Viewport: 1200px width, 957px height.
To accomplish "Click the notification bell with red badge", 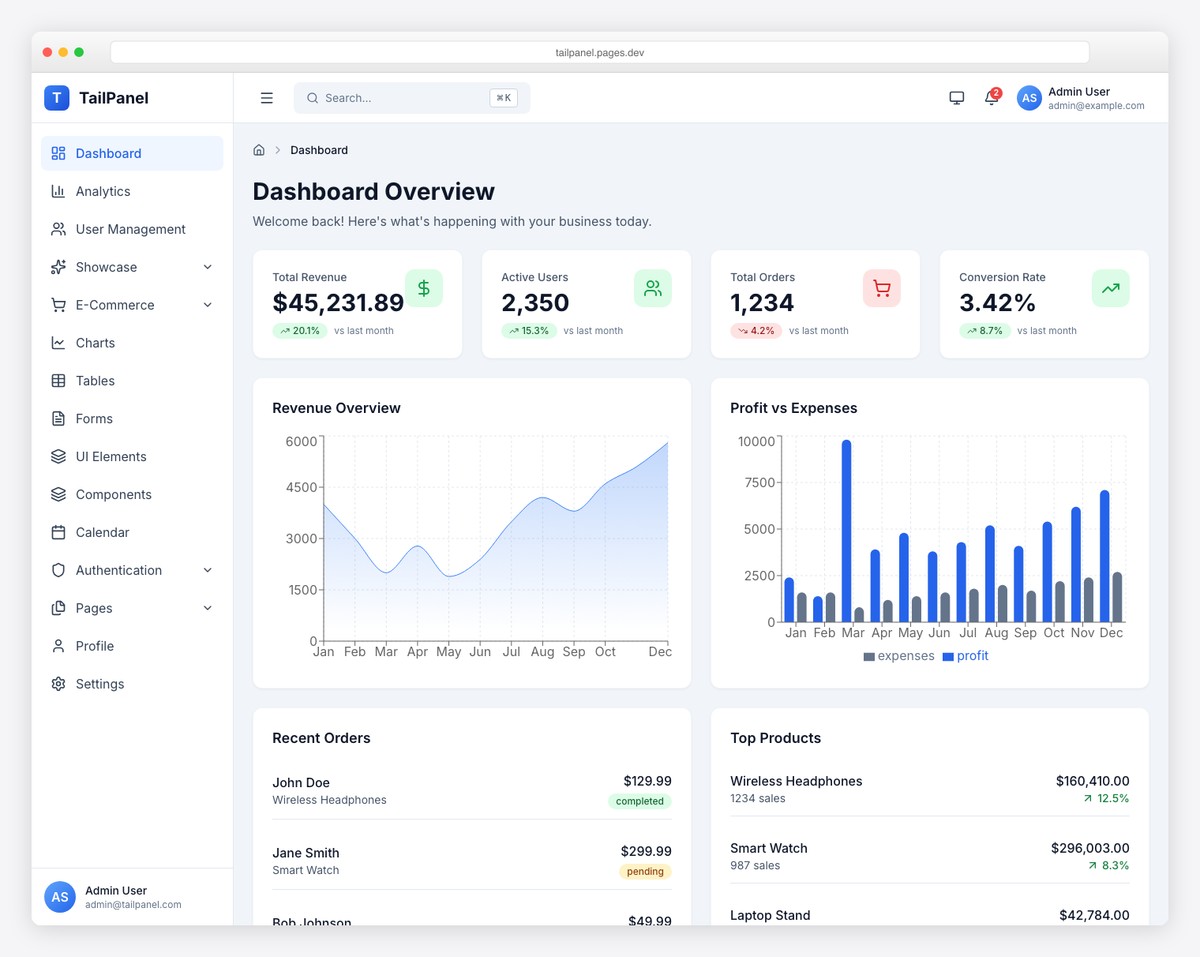I will (x=990, y=98).
